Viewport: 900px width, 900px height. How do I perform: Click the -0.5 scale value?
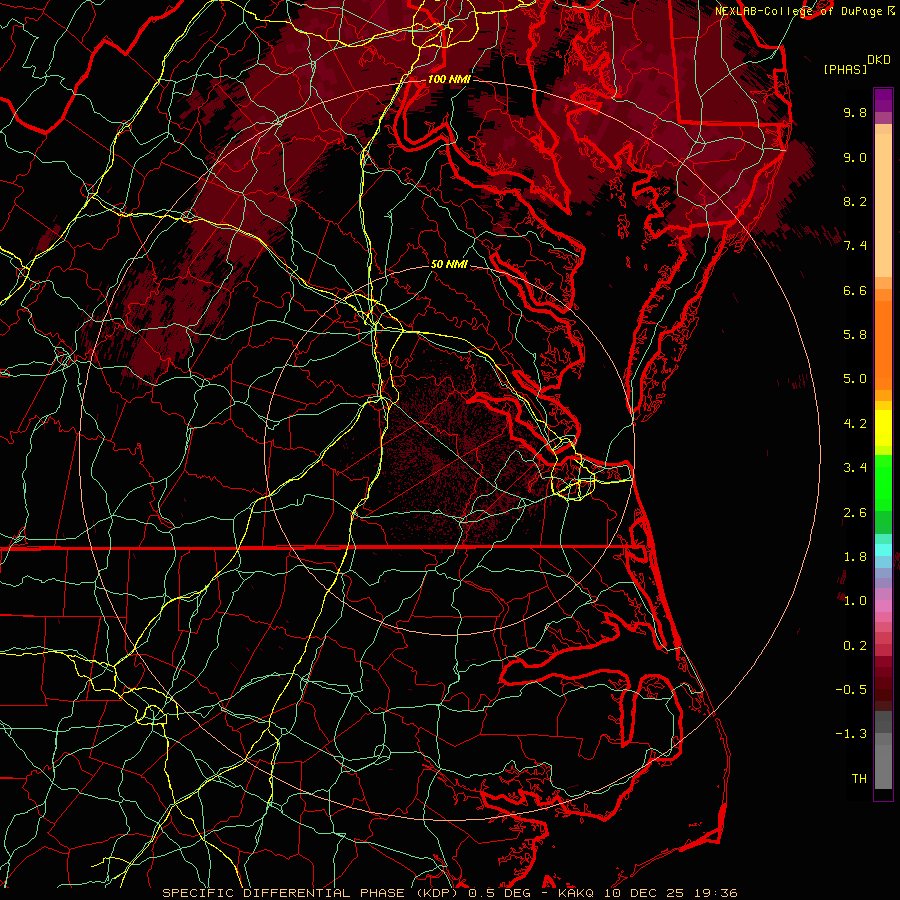[x=851, y=690]
